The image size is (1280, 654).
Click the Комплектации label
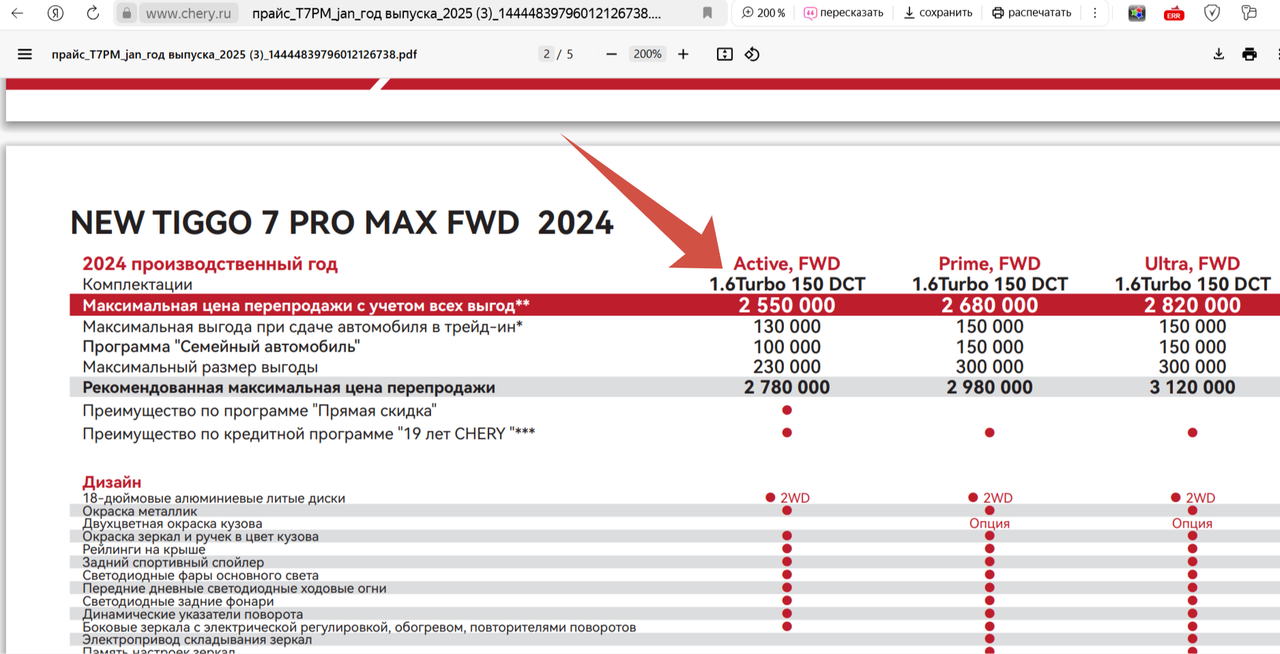click(137, 284)
